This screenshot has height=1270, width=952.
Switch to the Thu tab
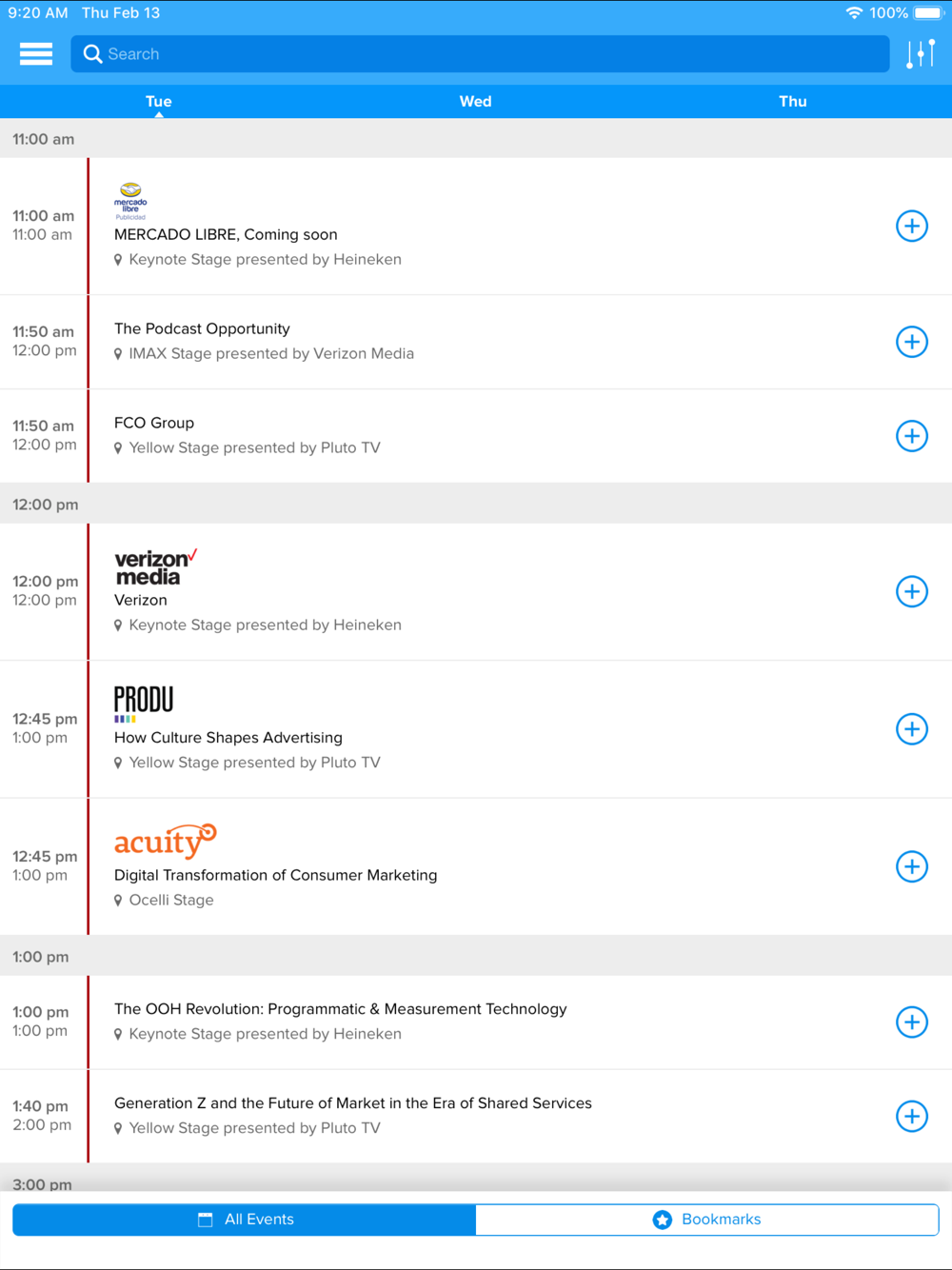[x=793, y=102]
